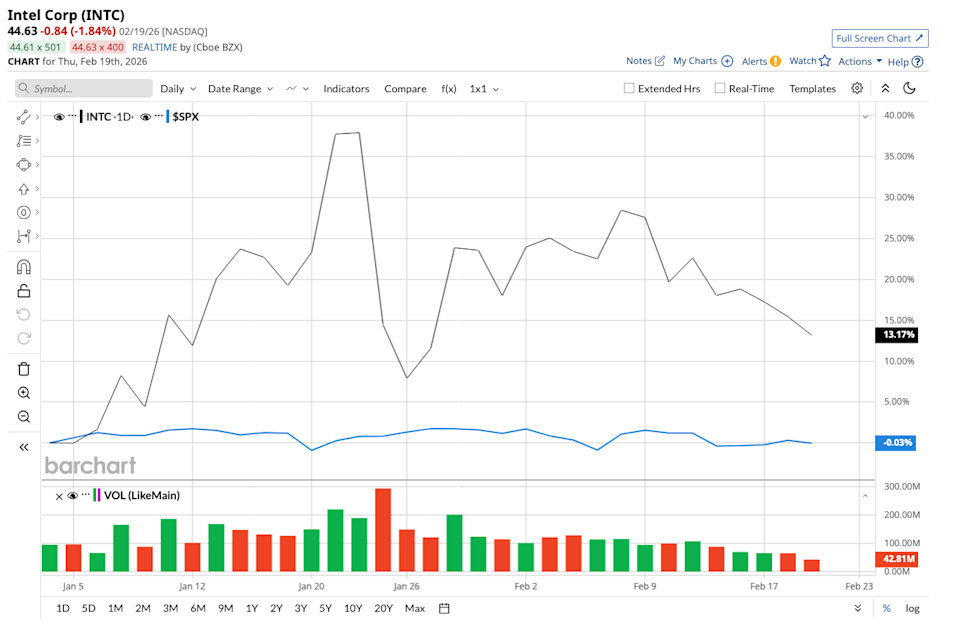This screenshot has width=960, height=638.
Task: Switch to dark mode moon icon
Action: [909, 88]
